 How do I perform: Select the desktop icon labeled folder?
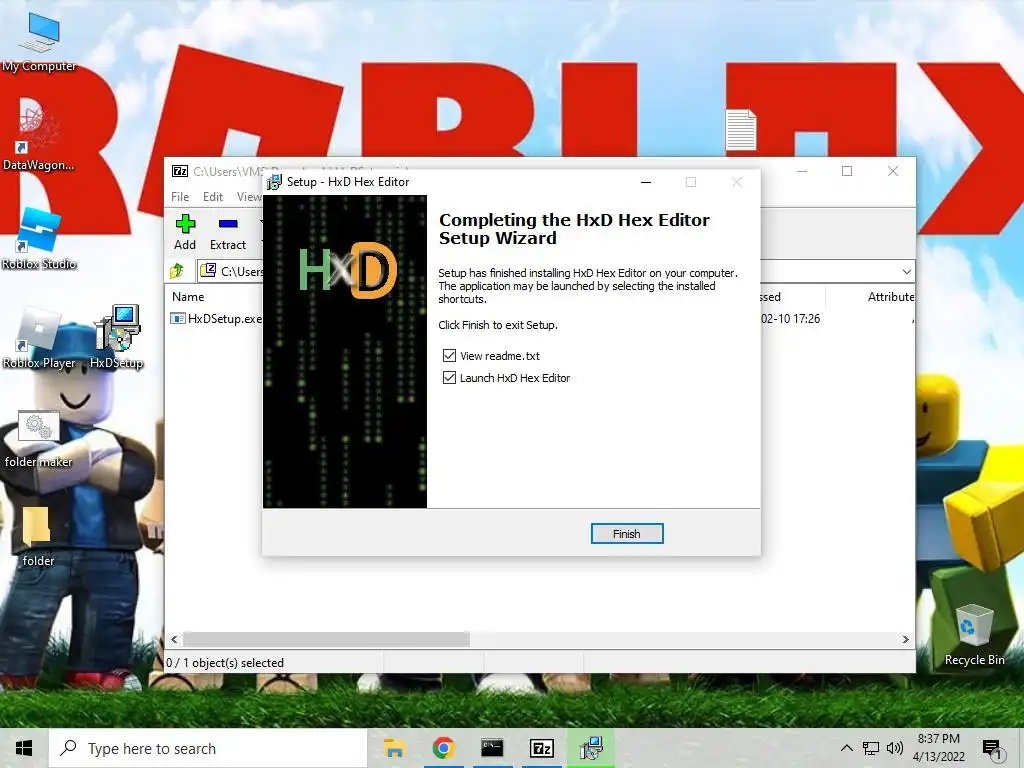[38, 536]
